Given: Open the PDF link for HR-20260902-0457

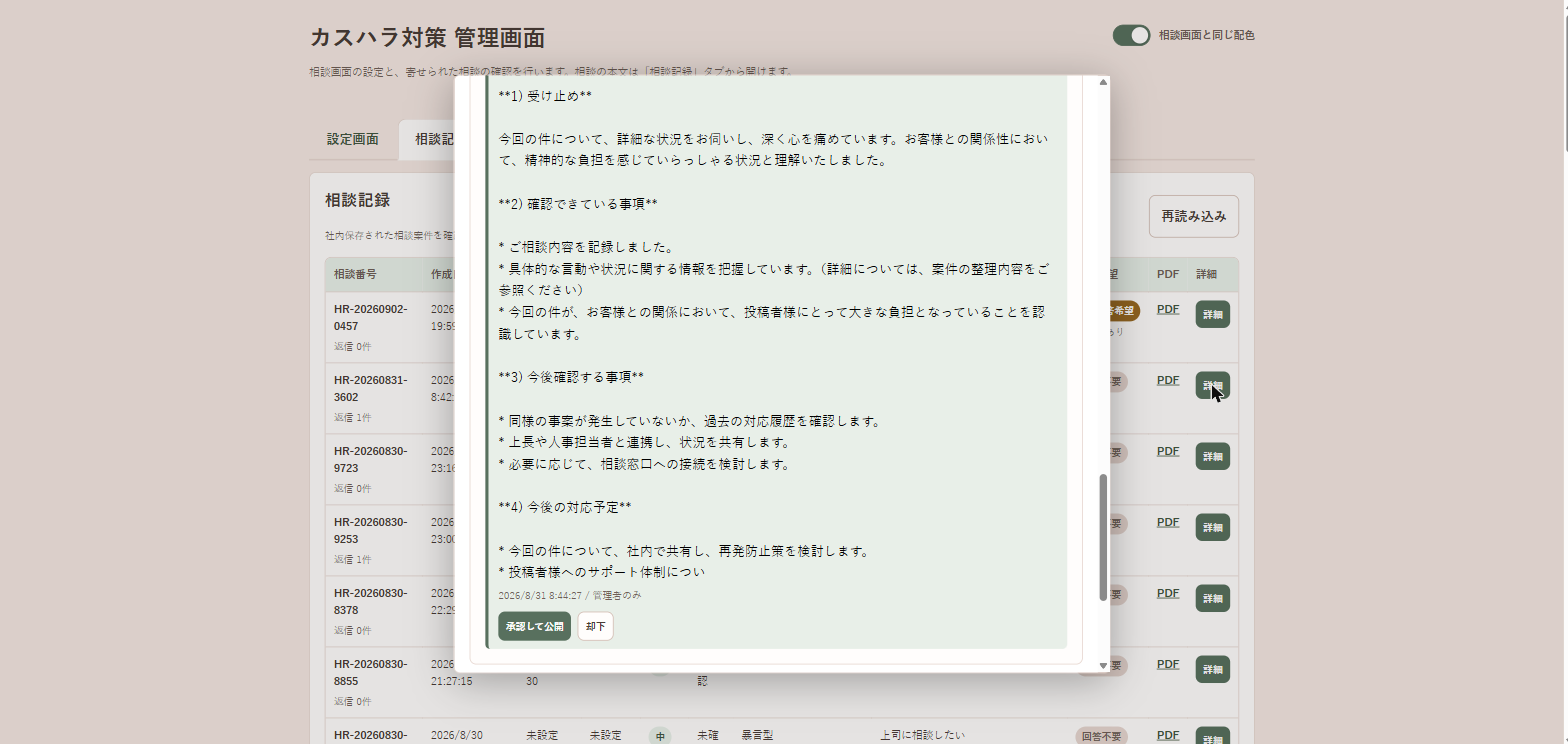Looking at the screenshot, I should click(x=1168, y=309).
